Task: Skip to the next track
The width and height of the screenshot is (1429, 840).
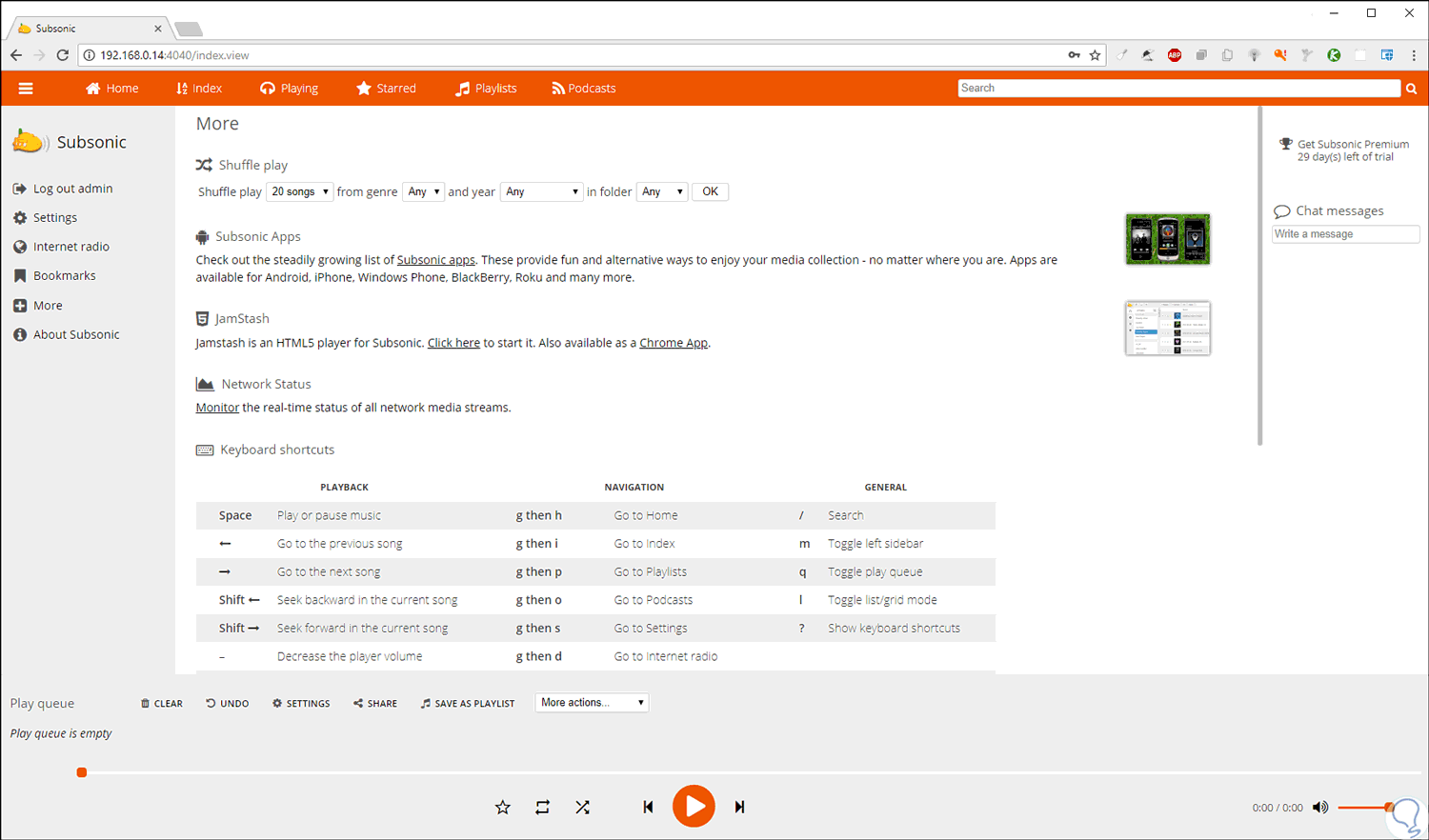Action: [739, 807]
